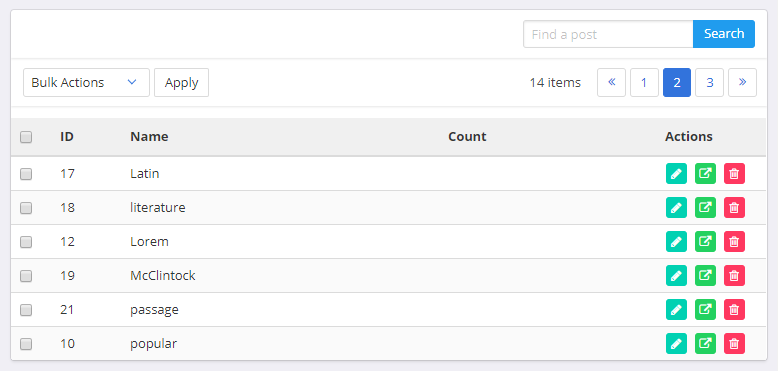
Task: Delete the literature row via trash icon
Action: coord(734,207)
